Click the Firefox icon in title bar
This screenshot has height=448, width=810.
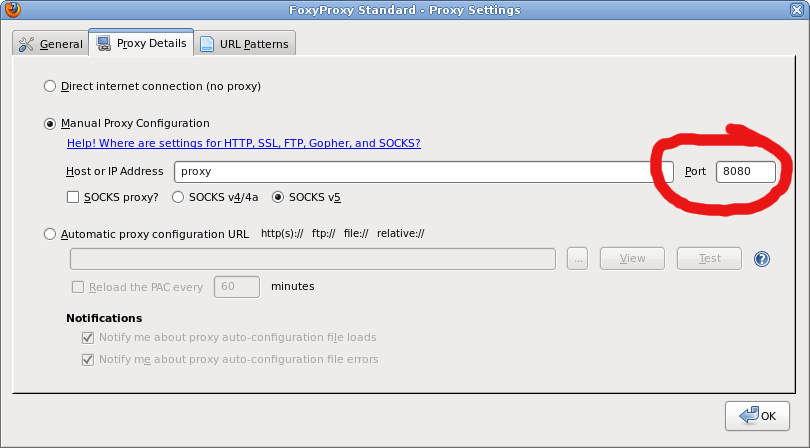coord(12,9)
